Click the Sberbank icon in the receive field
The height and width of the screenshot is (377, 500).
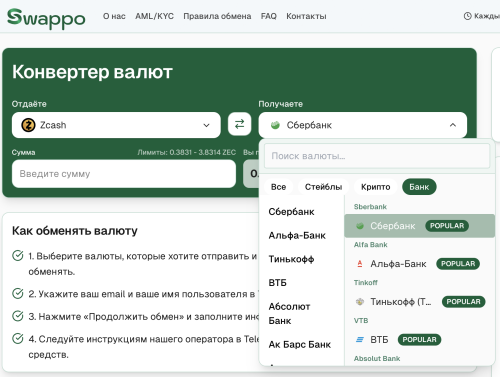275,125
